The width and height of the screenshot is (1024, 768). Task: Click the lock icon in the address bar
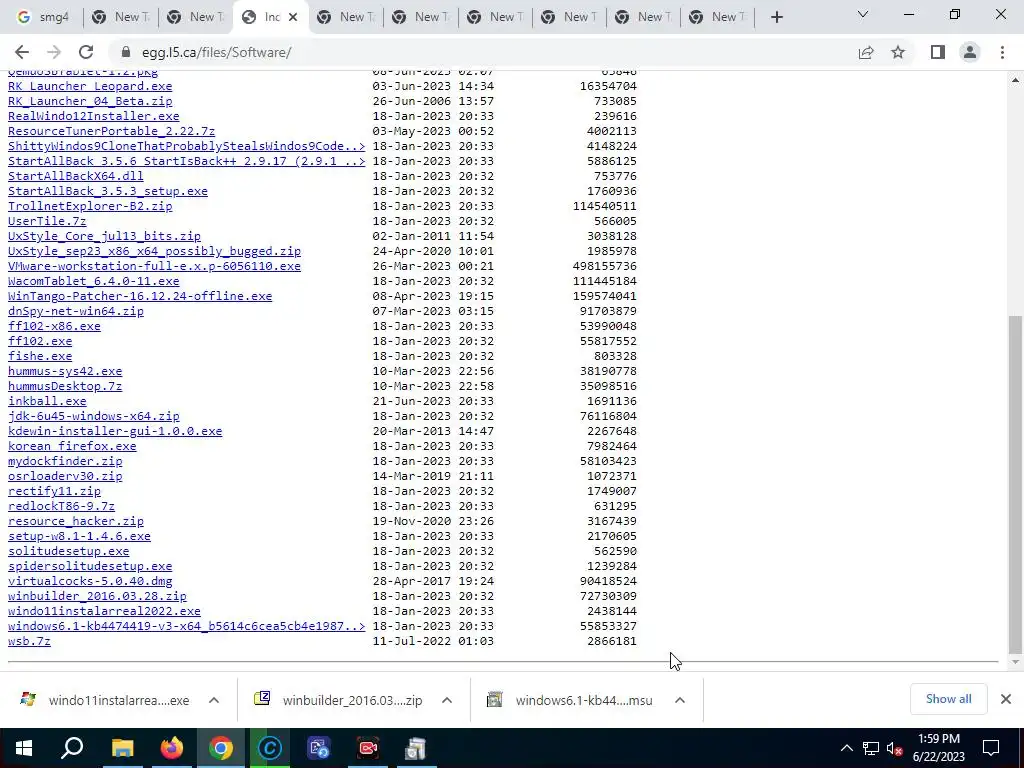[127, 52]
